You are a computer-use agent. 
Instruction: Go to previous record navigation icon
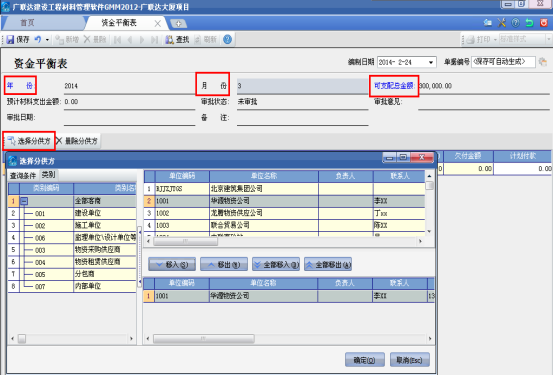[x=129, y=40]
